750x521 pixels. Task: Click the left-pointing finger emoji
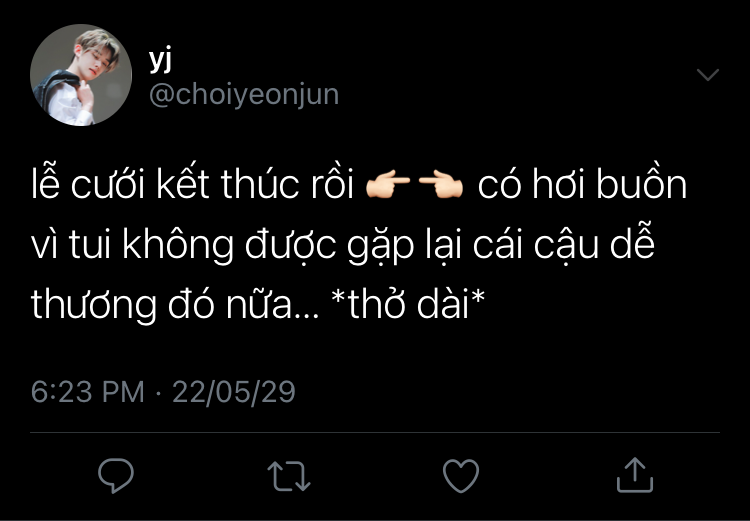pos(441,186)
